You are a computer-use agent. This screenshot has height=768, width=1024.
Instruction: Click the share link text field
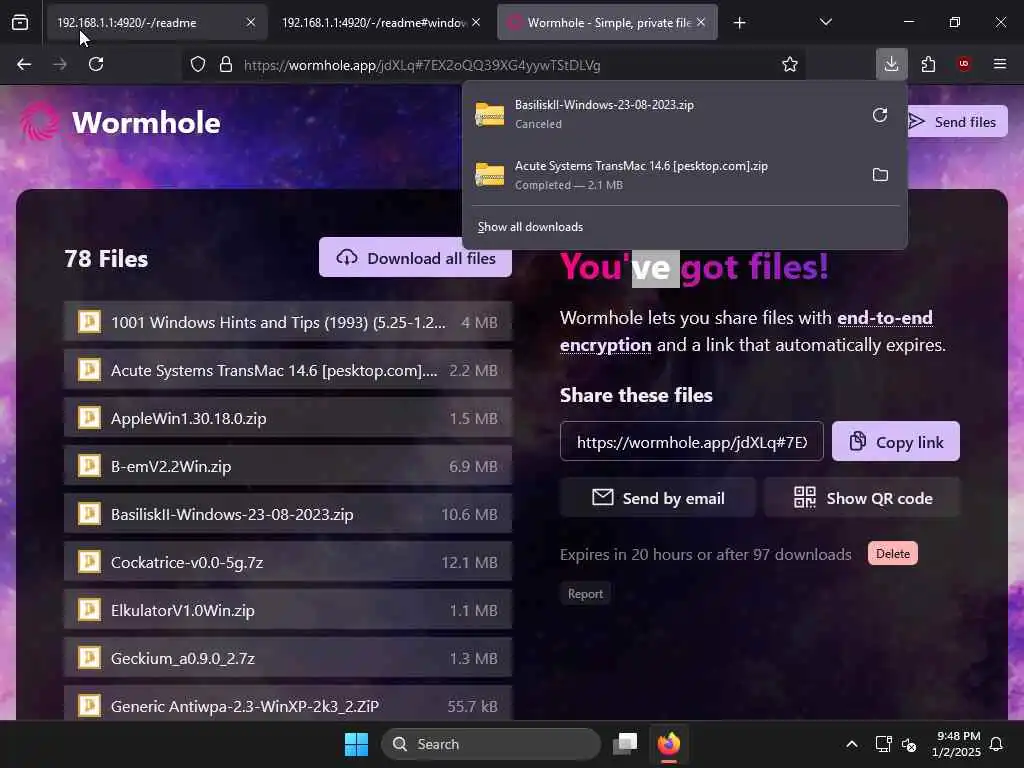pyautogui.click(x=692, y=442)
